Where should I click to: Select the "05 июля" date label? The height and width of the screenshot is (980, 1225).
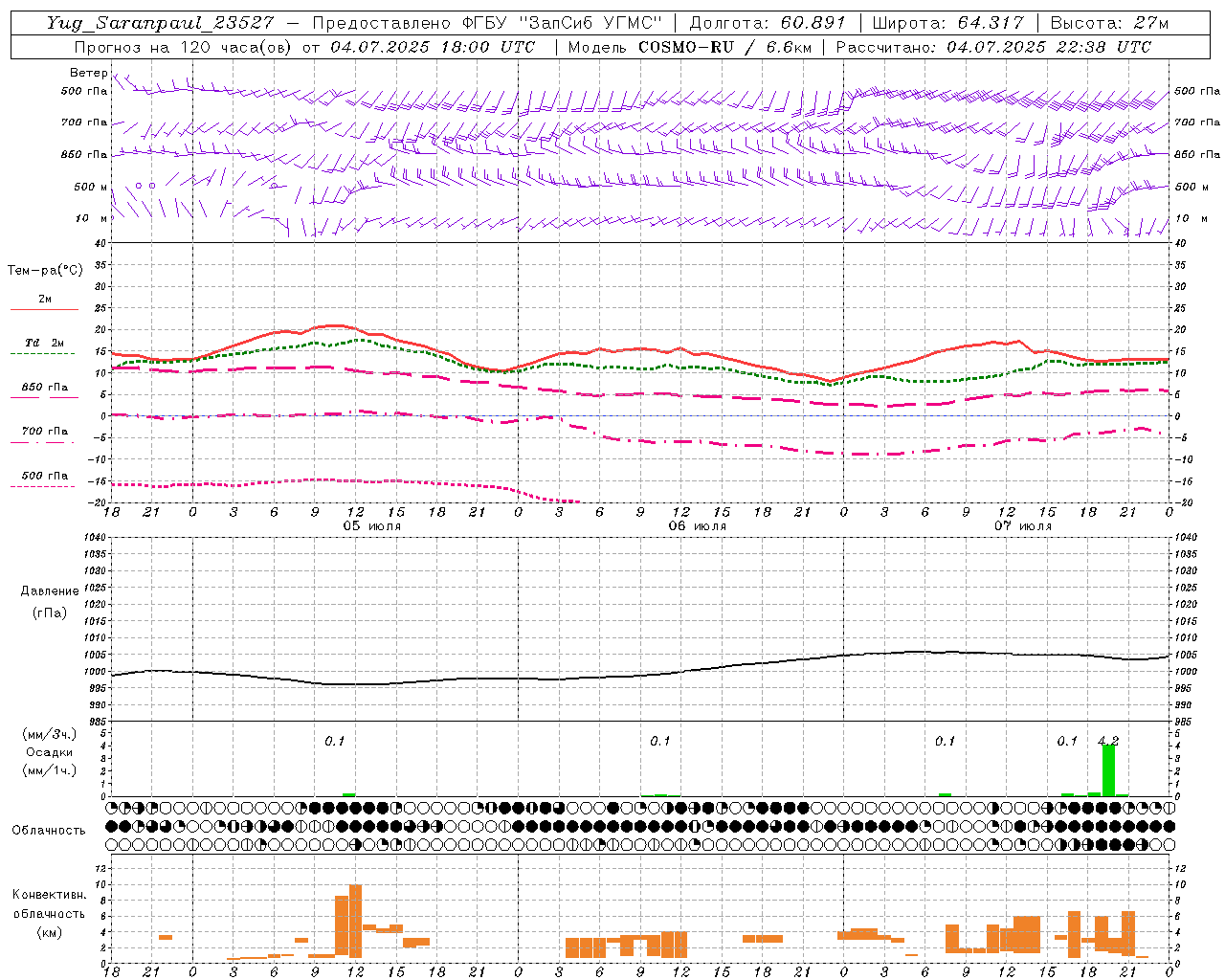click(x=372, y=525)
